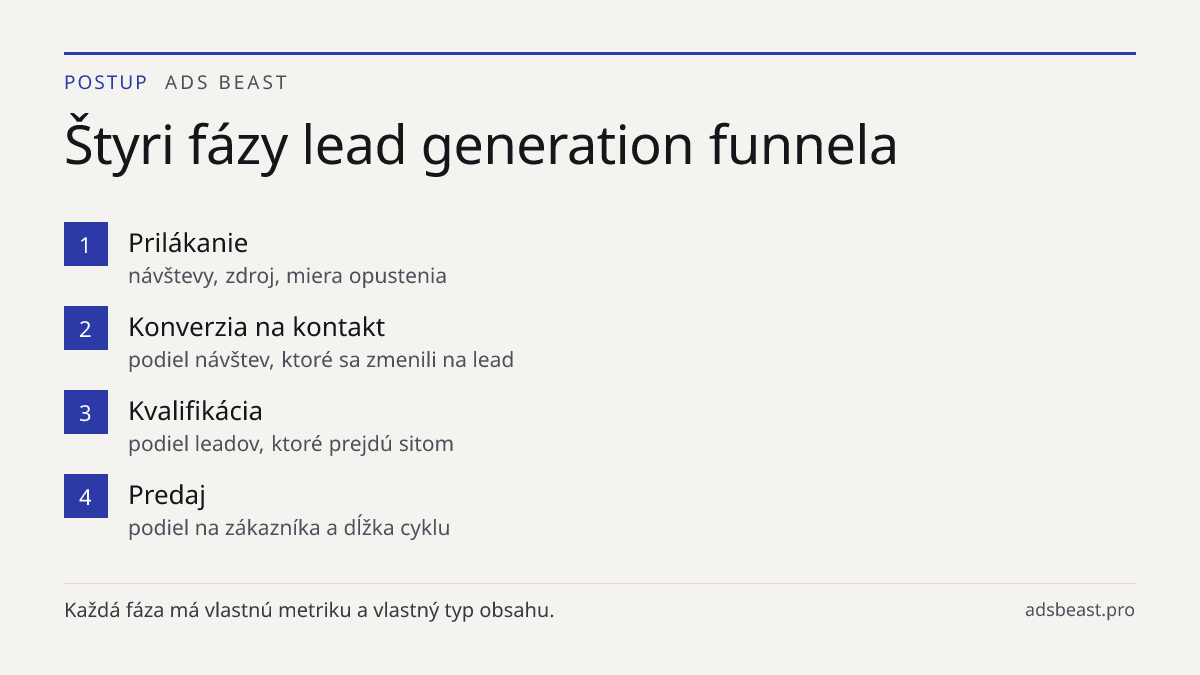Select the heading 'Štyri fázy lead generation funnela'
Viewport: 1200px width, 675px height.
[x=481, y=145]
